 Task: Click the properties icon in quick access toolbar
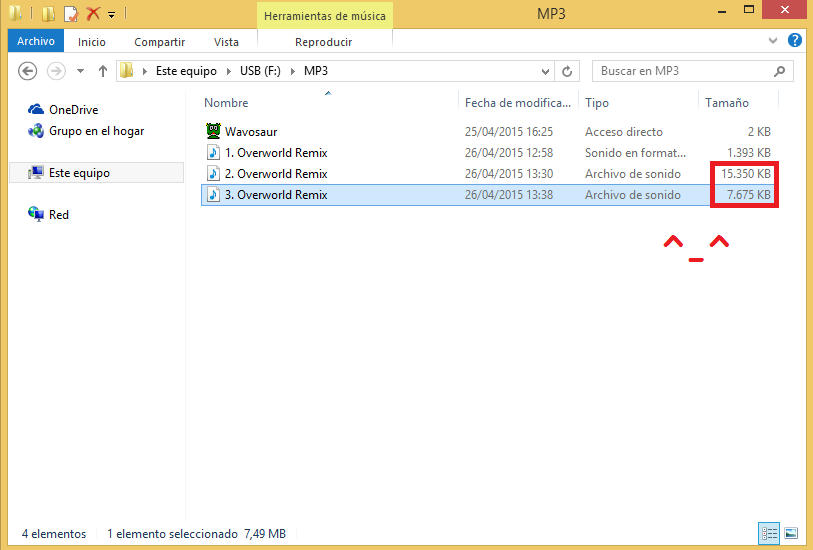pyautogui.click(x=70, y=14)
